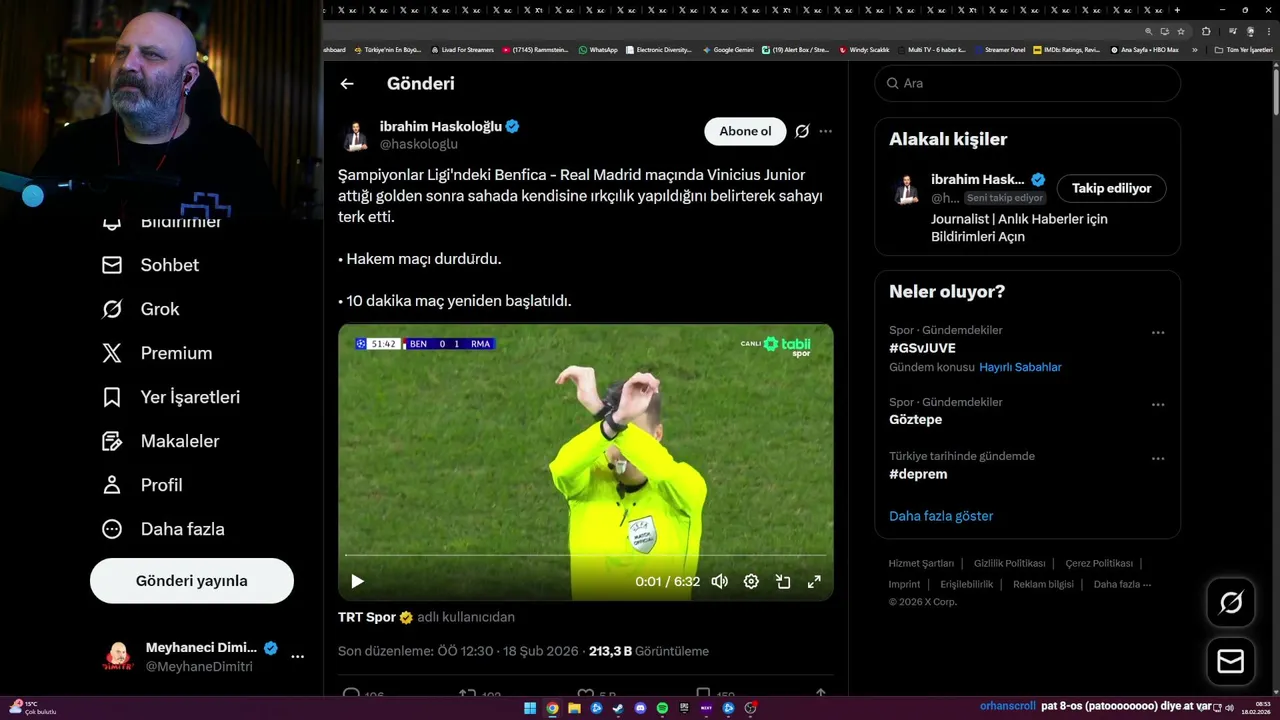Open Steam from taskbar
This screenshot has width=1280, height=720.
click(618, 708)
